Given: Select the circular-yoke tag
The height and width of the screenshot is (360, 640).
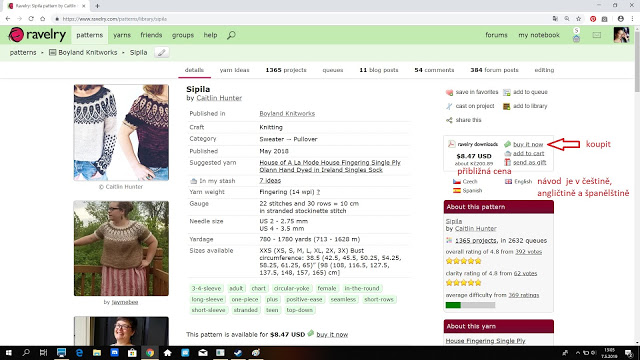Looking at the screenshot, I should [291, 289].
